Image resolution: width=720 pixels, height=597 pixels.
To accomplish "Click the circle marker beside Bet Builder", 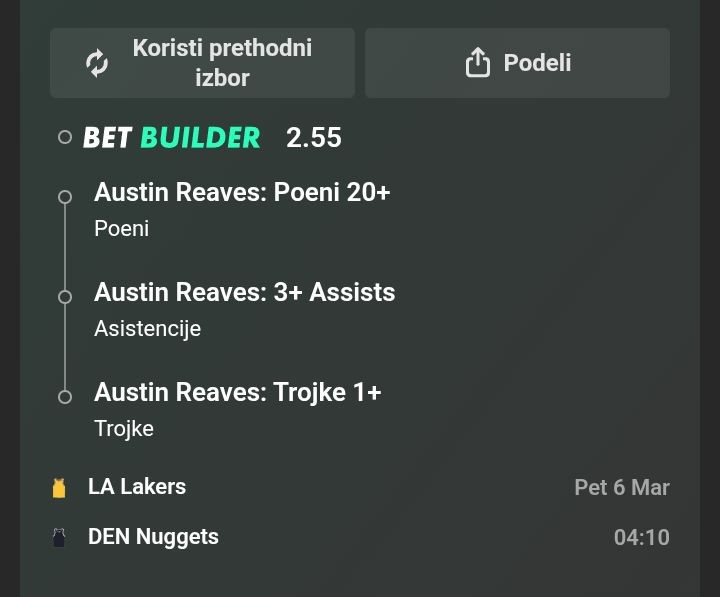I will click(65, 137).
